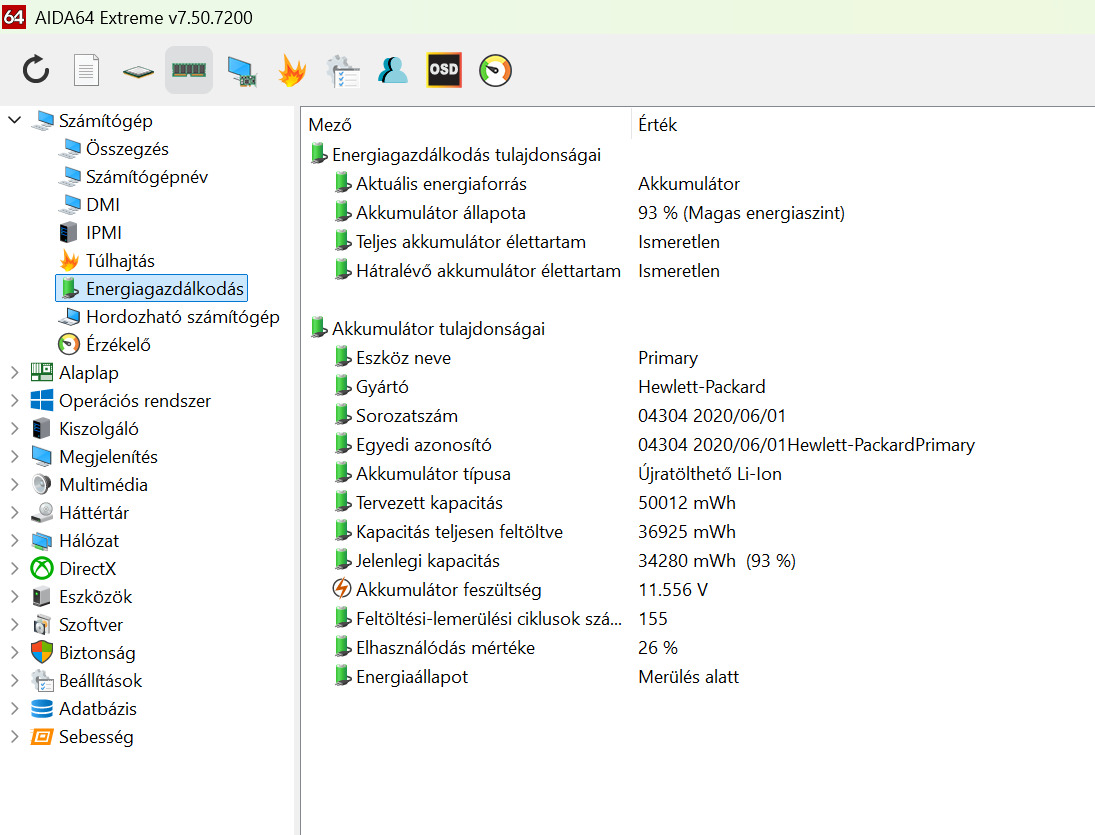Expand the Eszközök tree node
Viewport: 1095px width, 835px height.
pos(15,596)
